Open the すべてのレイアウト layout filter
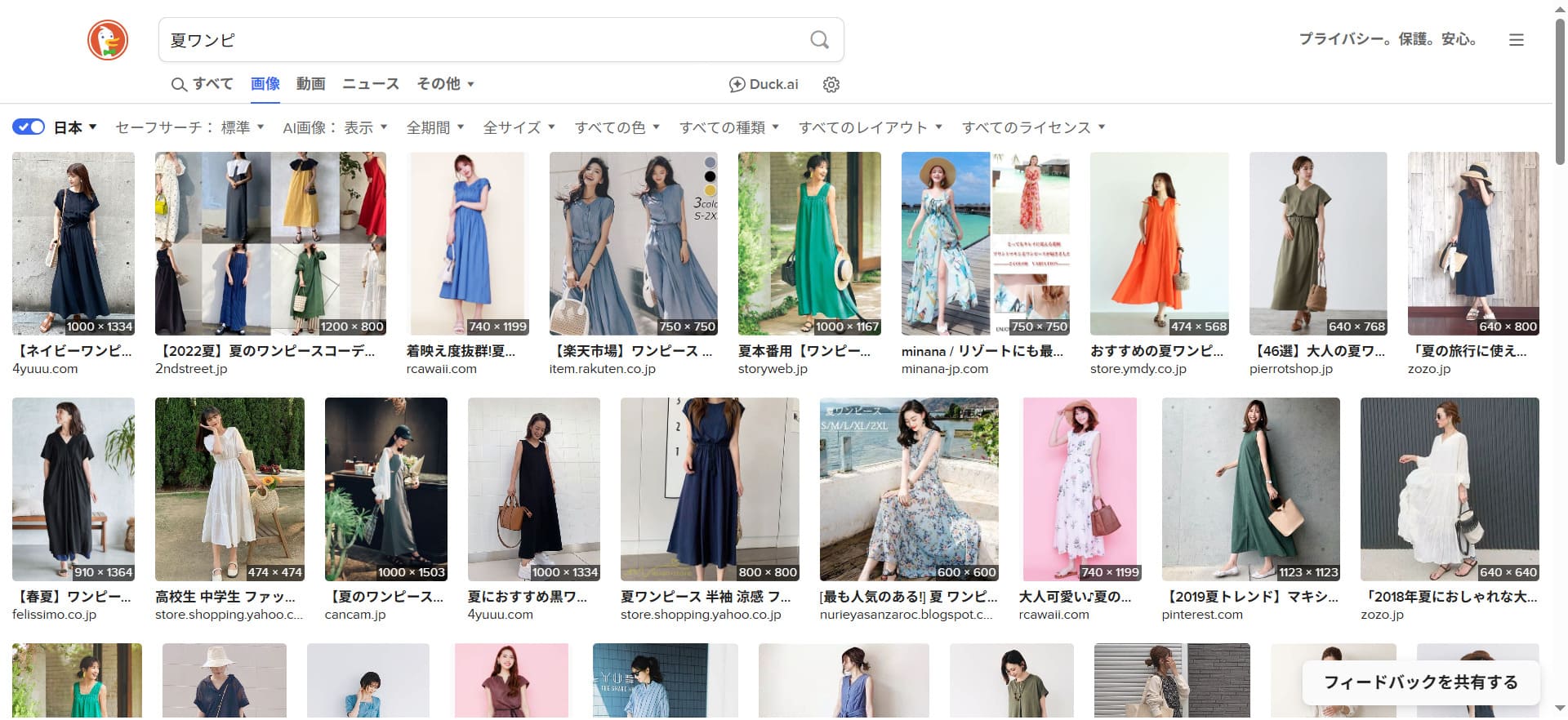Viewport: 1568px width, 720px height. (871, 127)
